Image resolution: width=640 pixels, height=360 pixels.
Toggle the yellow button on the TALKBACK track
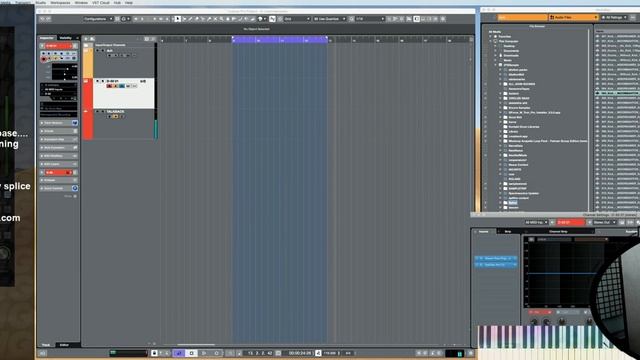(116, 117)
